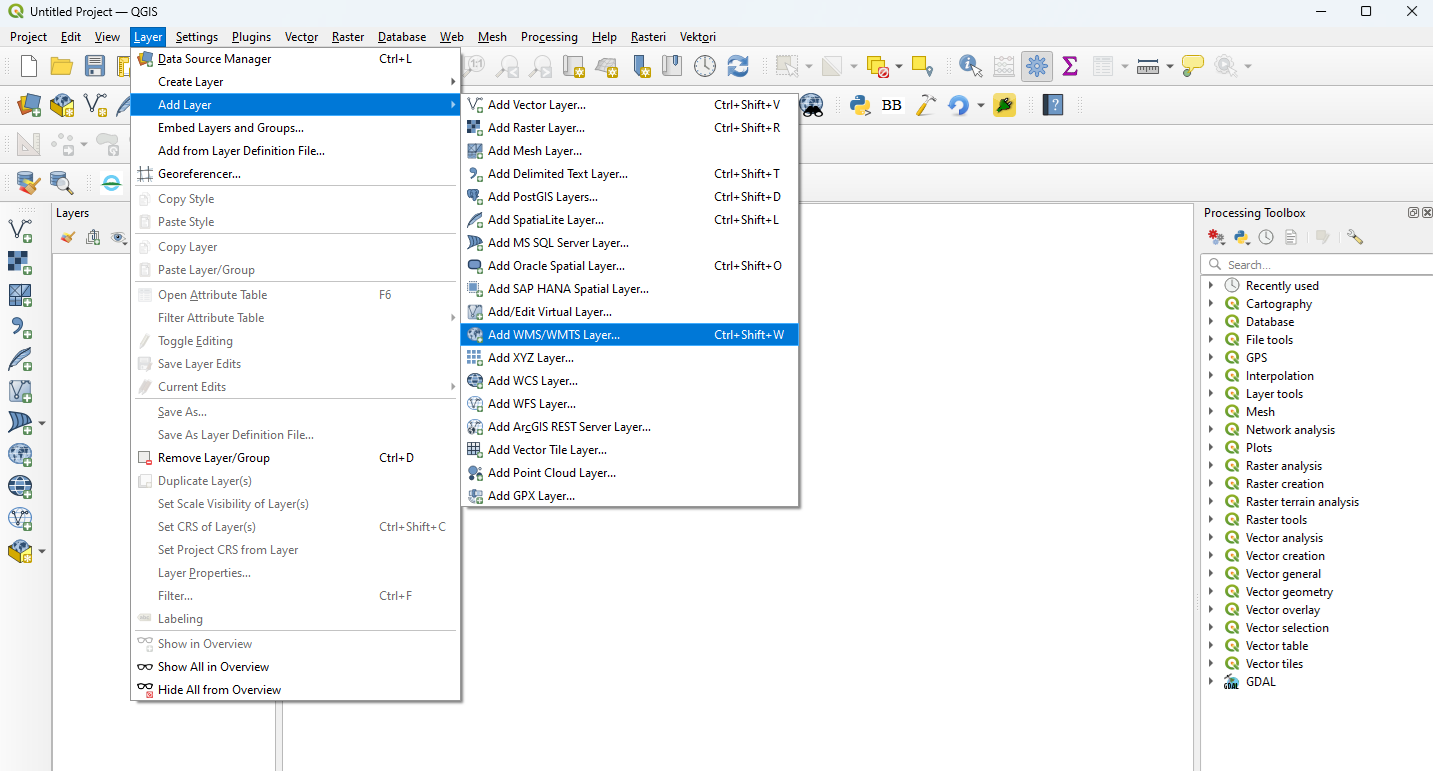Click Add Raster Layer icon in left sidebar
1433x771 pixels.
coord(20,263)
